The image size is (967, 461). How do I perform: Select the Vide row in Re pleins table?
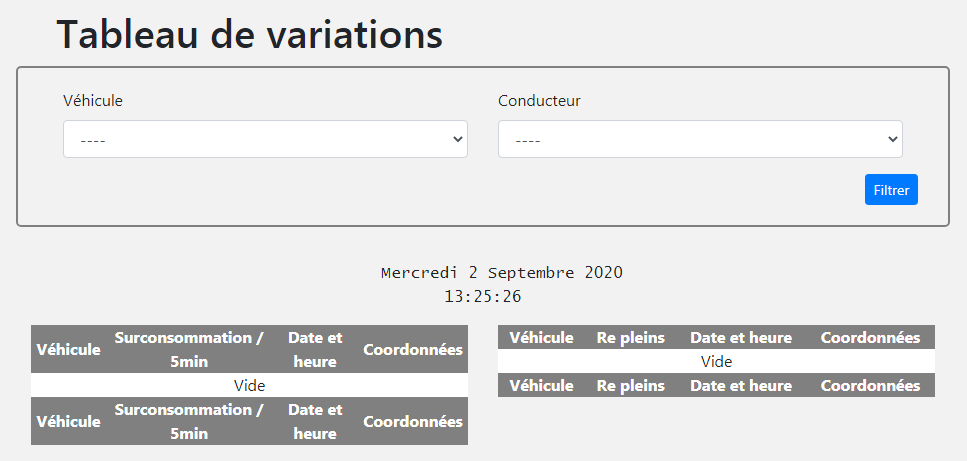click(x=716, y=361)
